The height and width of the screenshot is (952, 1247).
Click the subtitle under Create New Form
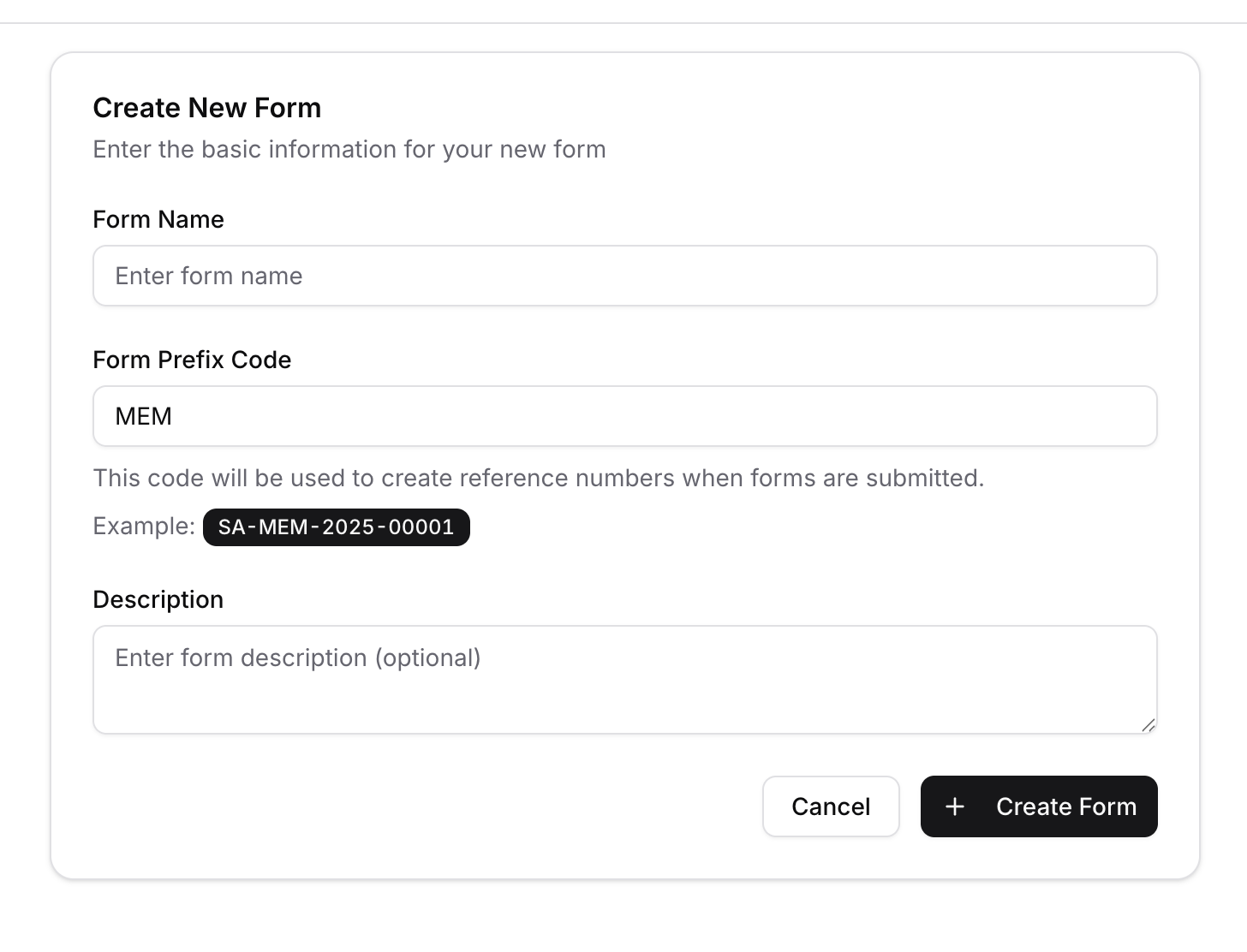point(349,149)
